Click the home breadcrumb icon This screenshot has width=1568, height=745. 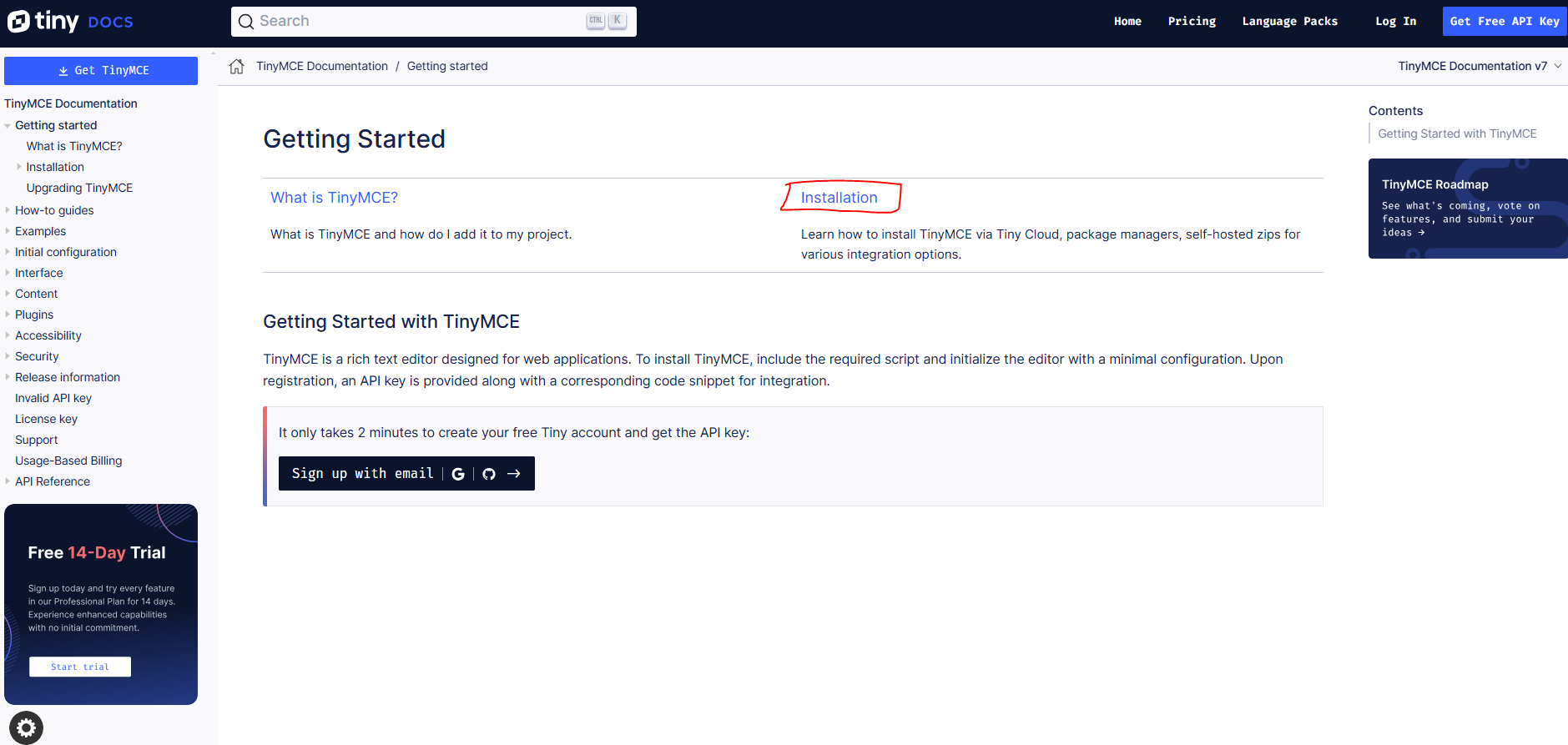tap(237, 66)
